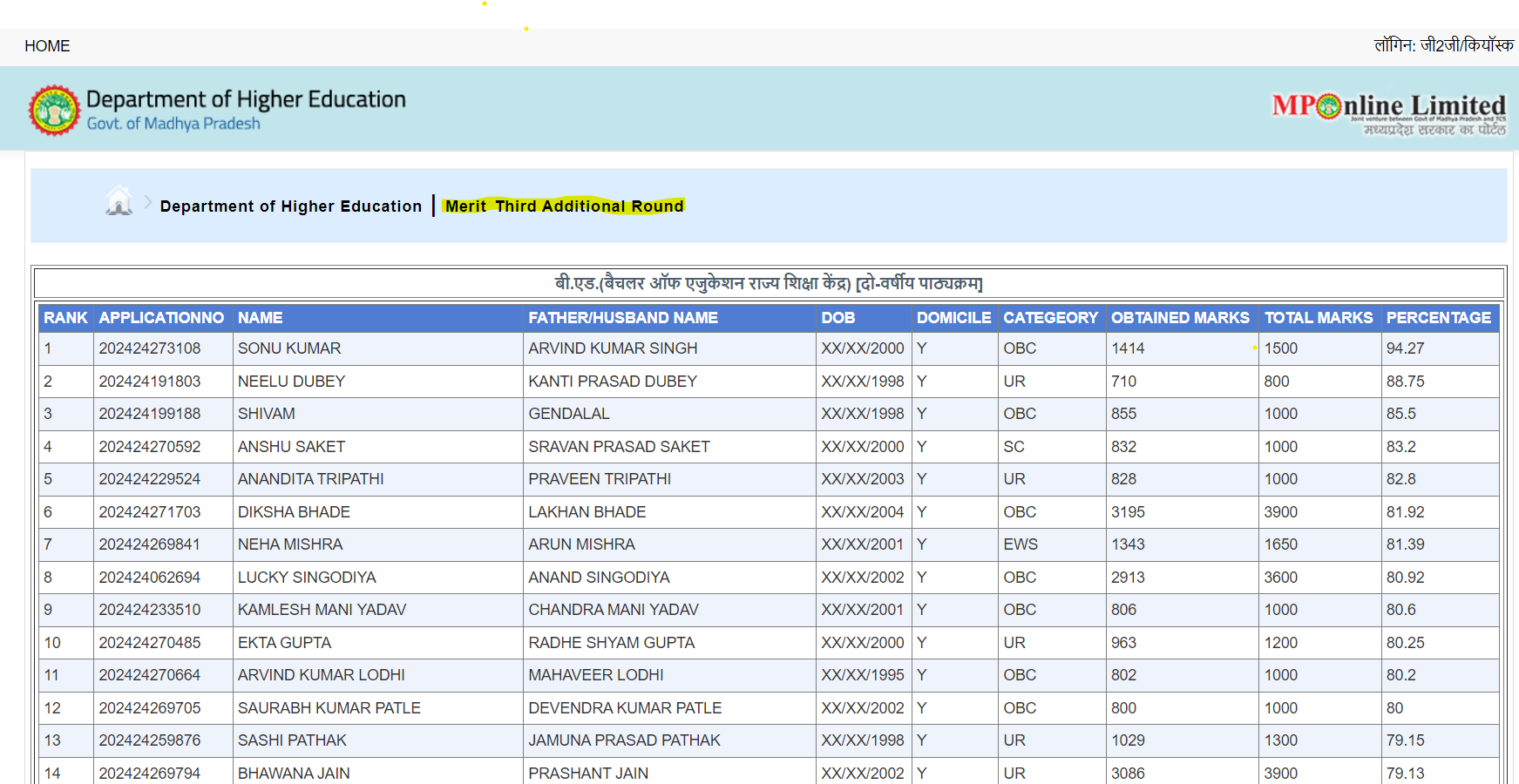The height and width of the screenshot is (784, 1519).
Task: Click the name NEHA MISHRA
Action: (290, 544)
